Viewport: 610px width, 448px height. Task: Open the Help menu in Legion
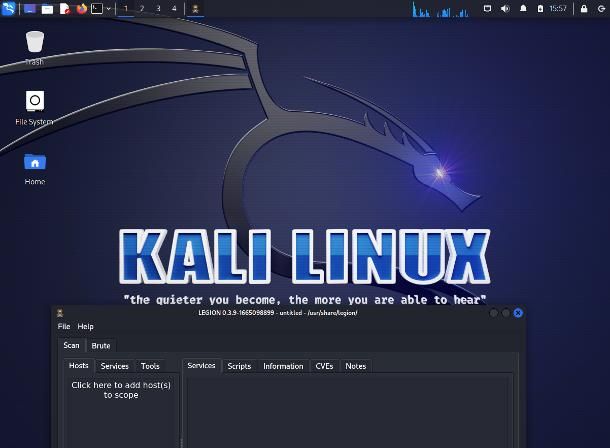coord(86,326)
